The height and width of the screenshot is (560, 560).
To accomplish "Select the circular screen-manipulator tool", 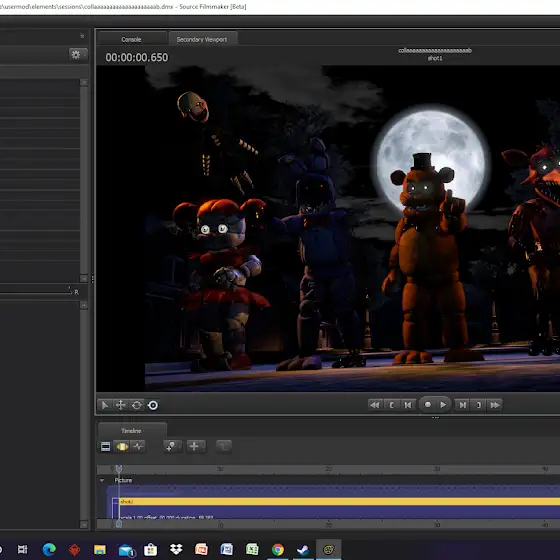I will 153,405.
